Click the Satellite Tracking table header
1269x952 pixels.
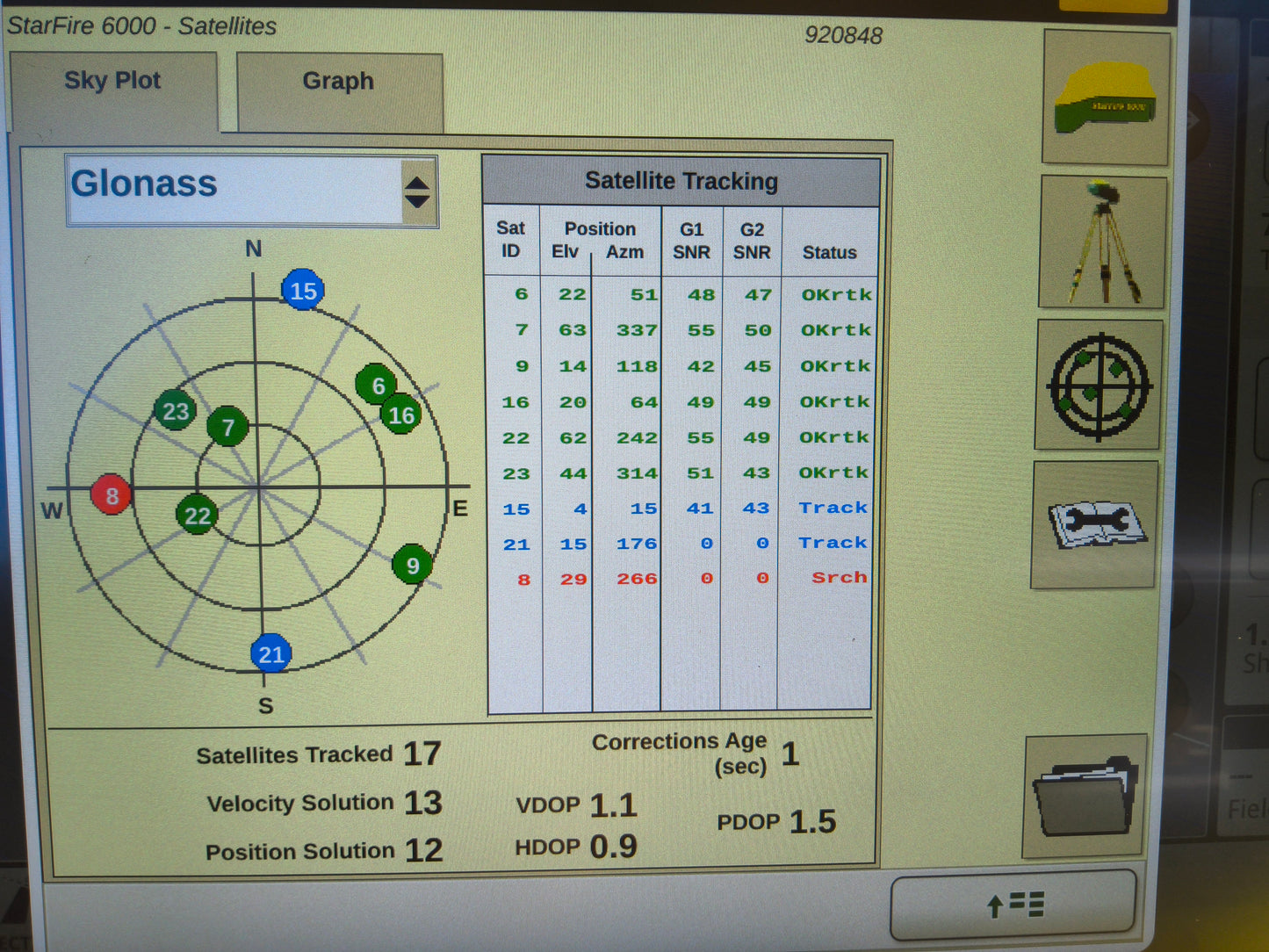click(x=681, y=181)
